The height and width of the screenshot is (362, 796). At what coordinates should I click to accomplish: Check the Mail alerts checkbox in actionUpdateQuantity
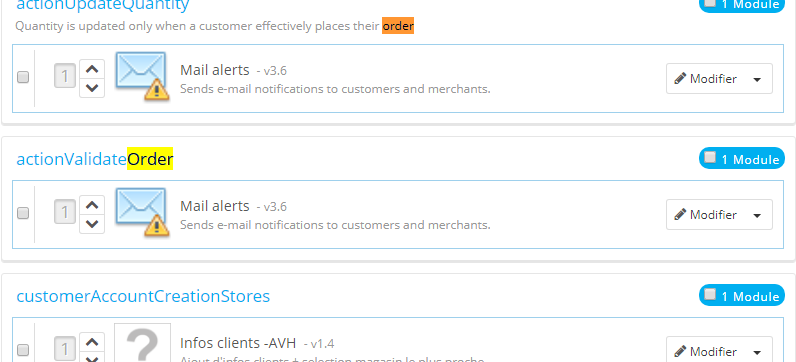click(23, 77)
